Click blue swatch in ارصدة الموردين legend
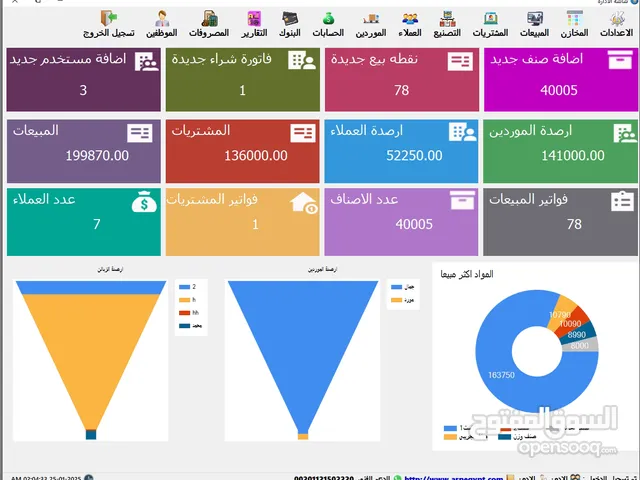Viewport: 640px width, 480px height. [396, 287]
